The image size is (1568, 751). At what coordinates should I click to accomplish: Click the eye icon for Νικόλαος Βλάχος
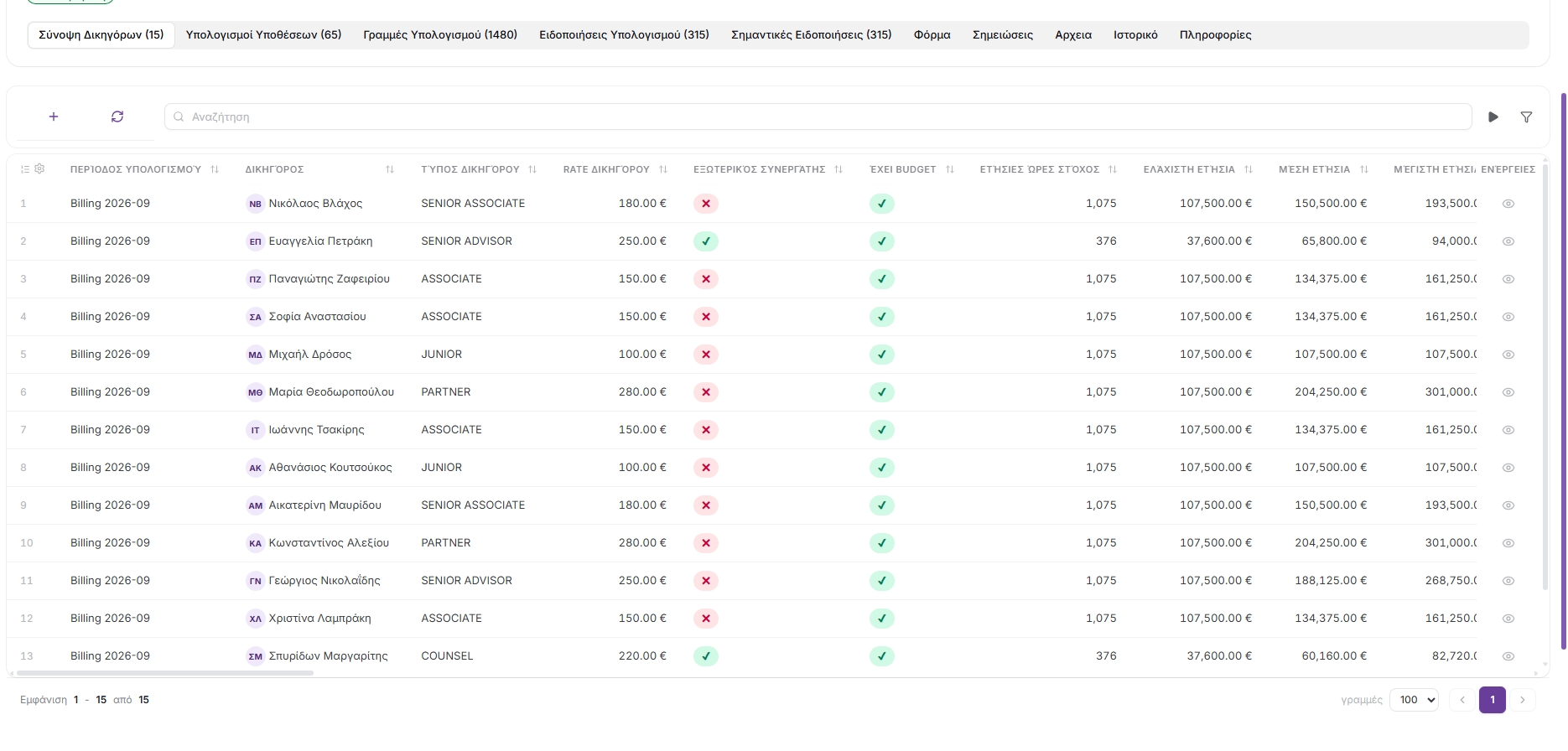(1508, 204)
